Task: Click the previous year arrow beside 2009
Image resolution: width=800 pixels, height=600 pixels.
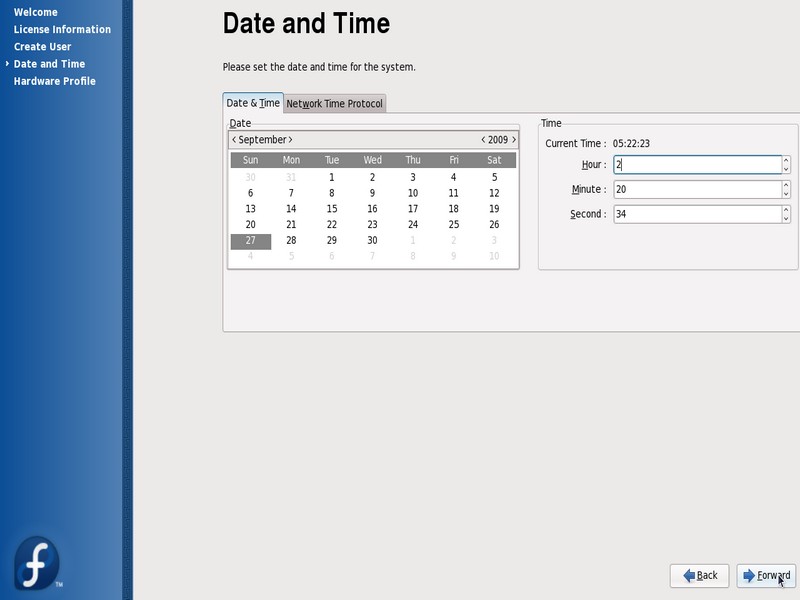Action: 483,140
